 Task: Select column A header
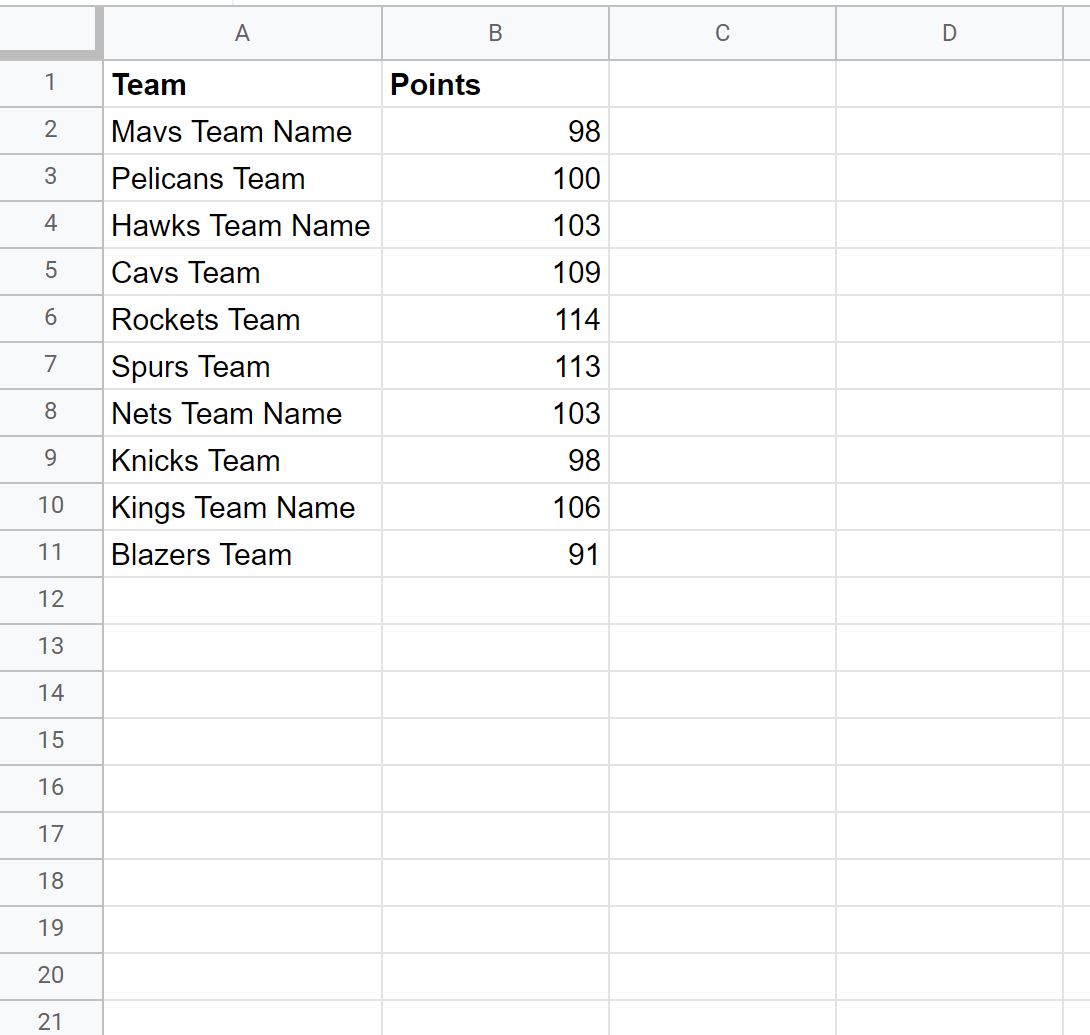pyautogui.click(x=242, y=33)
